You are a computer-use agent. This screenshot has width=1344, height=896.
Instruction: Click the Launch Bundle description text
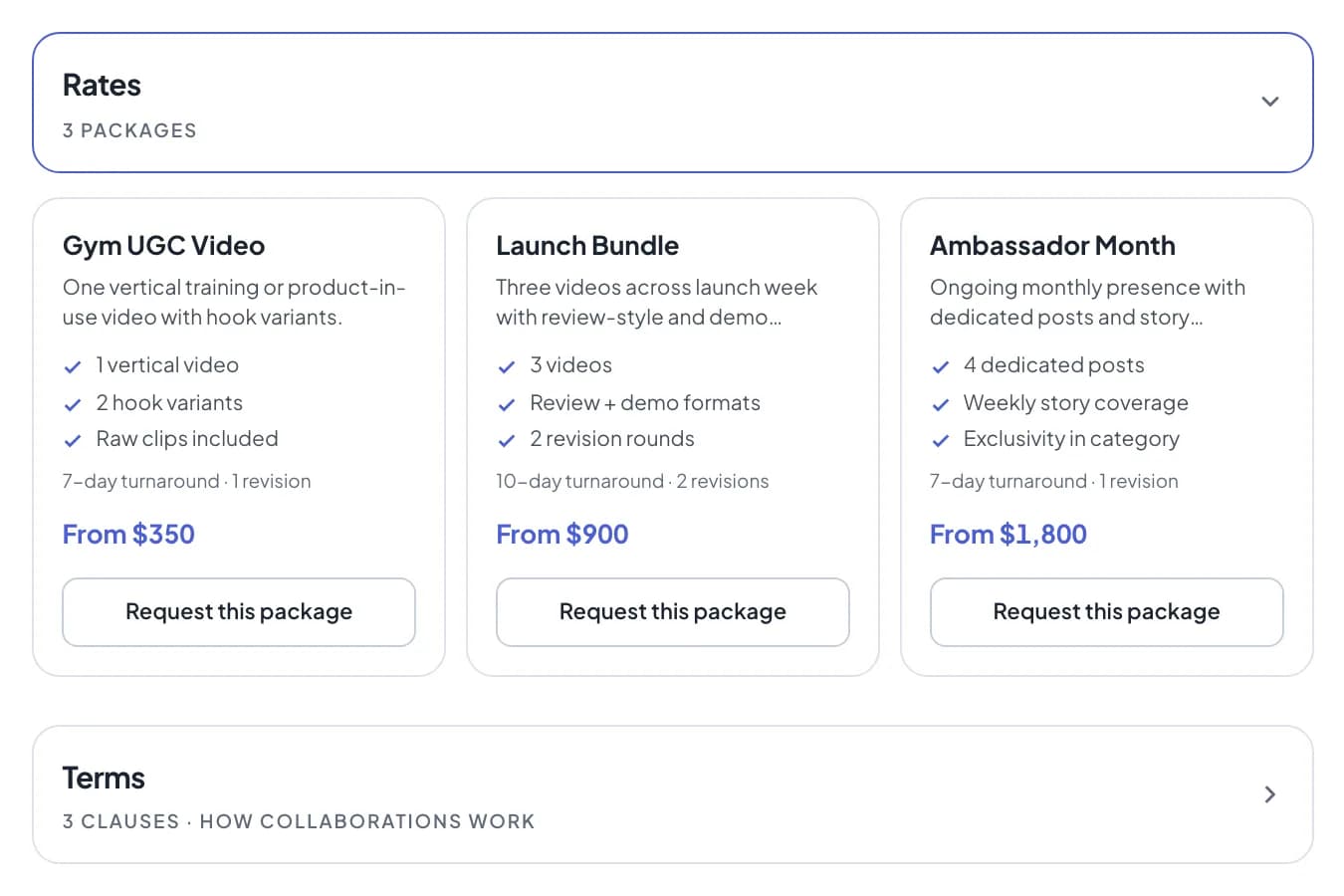(x=657, y=303)
